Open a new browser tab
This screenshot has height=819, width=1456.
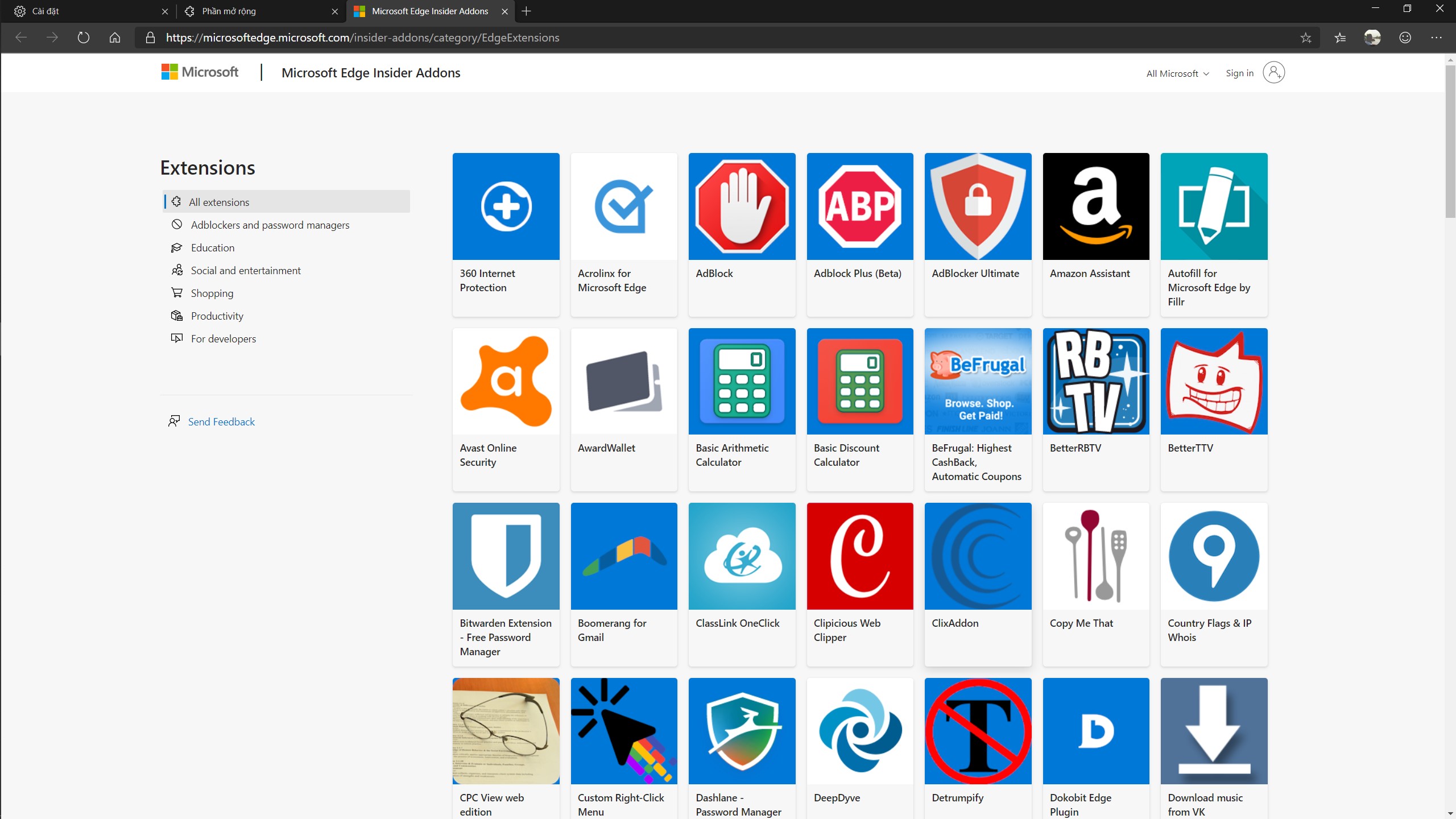[x=526, y=11]
